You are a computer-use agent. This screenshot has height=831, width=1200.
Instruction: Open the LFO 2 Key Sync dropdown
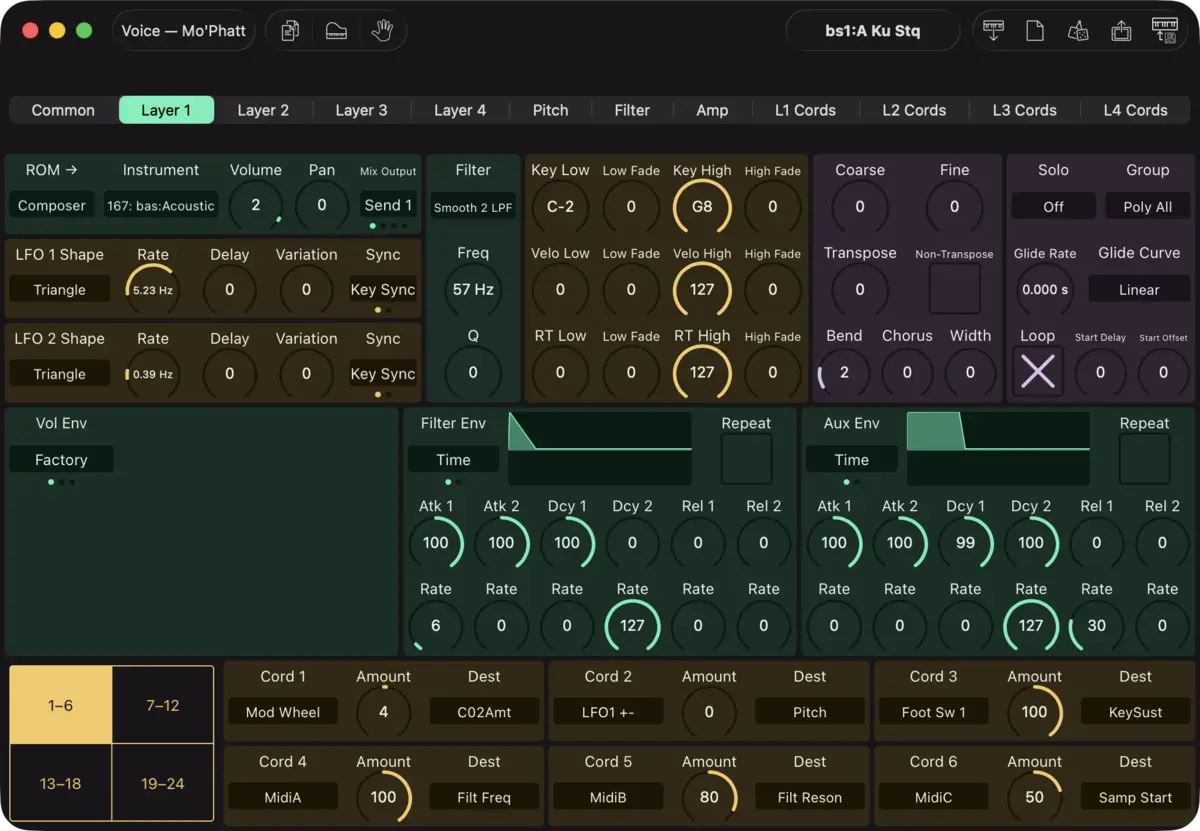(x=383, y=374)
